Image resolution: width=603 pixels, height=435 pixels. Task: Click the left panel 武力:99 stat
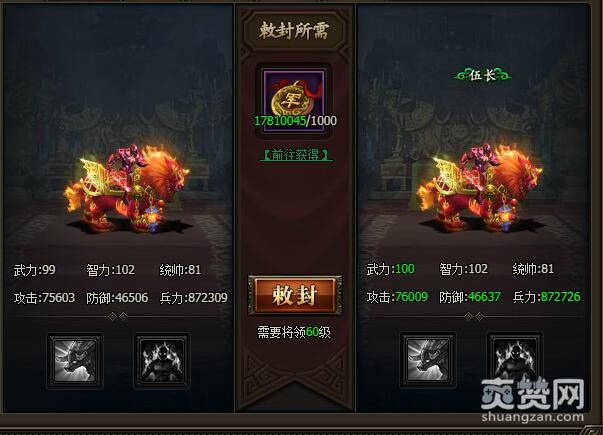click(35, 270)
